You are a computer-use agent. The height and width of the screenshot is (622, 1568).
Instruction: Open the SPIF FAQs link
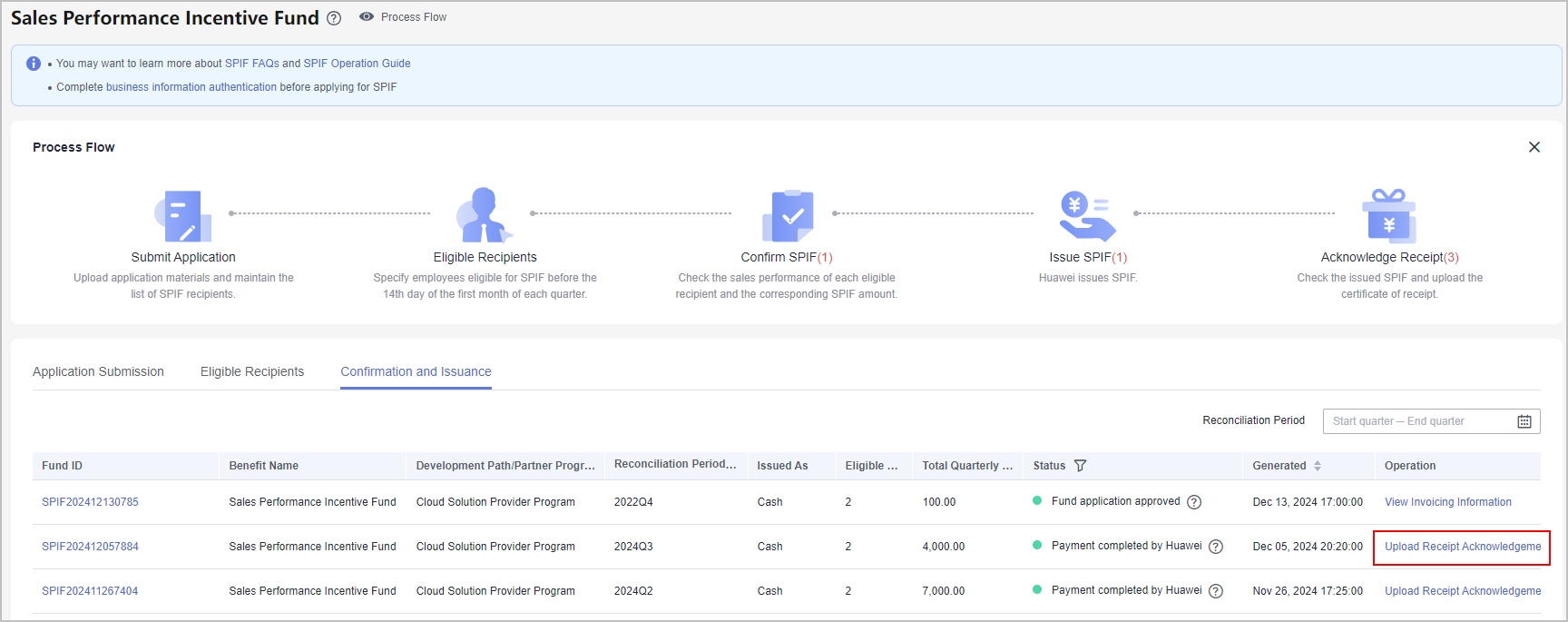point(251,64)
